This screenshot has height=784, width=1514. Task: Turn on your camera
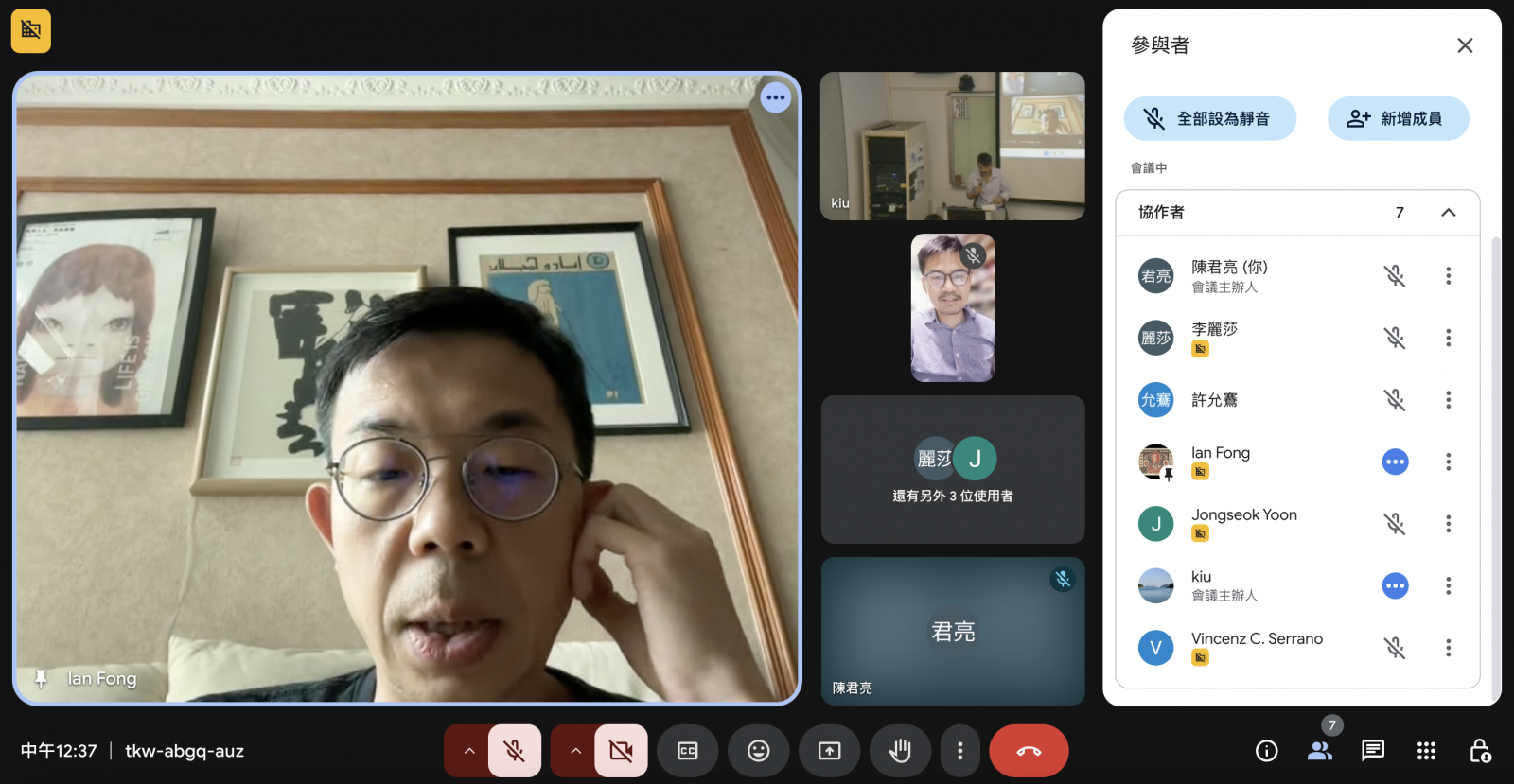point(621,751)
